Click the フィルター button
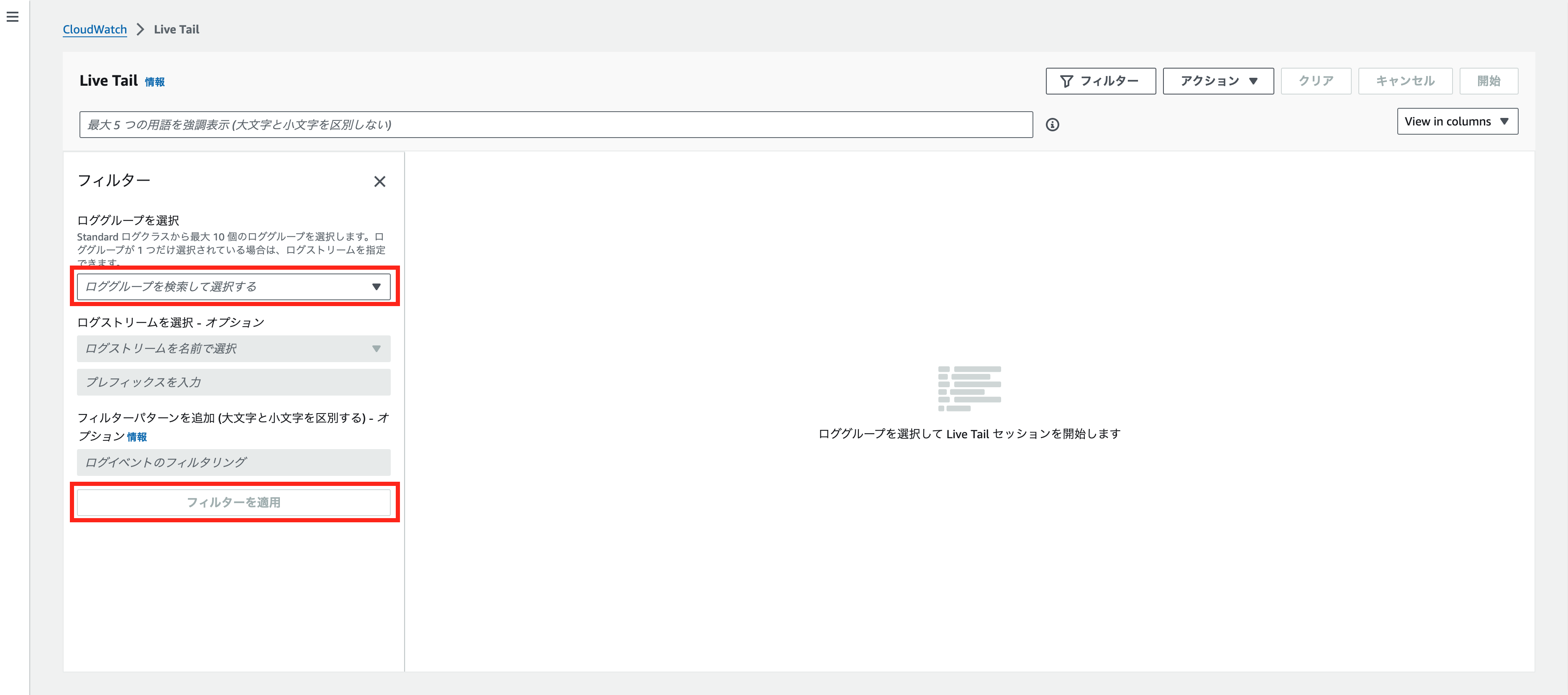This screenshot has height=695, width=1568. pos(1101,80)
